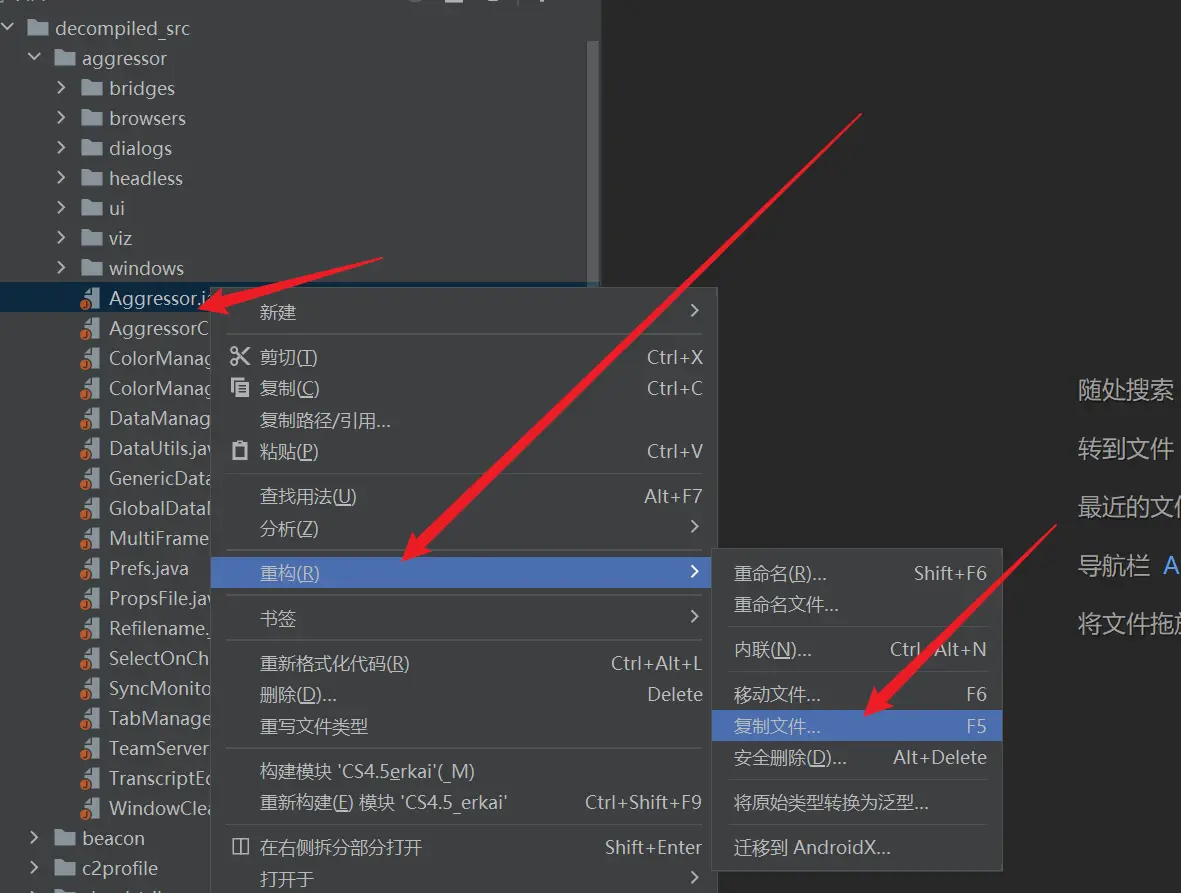Click the copy icon beside 复制(C)
Screen dimensions: 1181x893
pyautogui.click(x=240, y=388)
